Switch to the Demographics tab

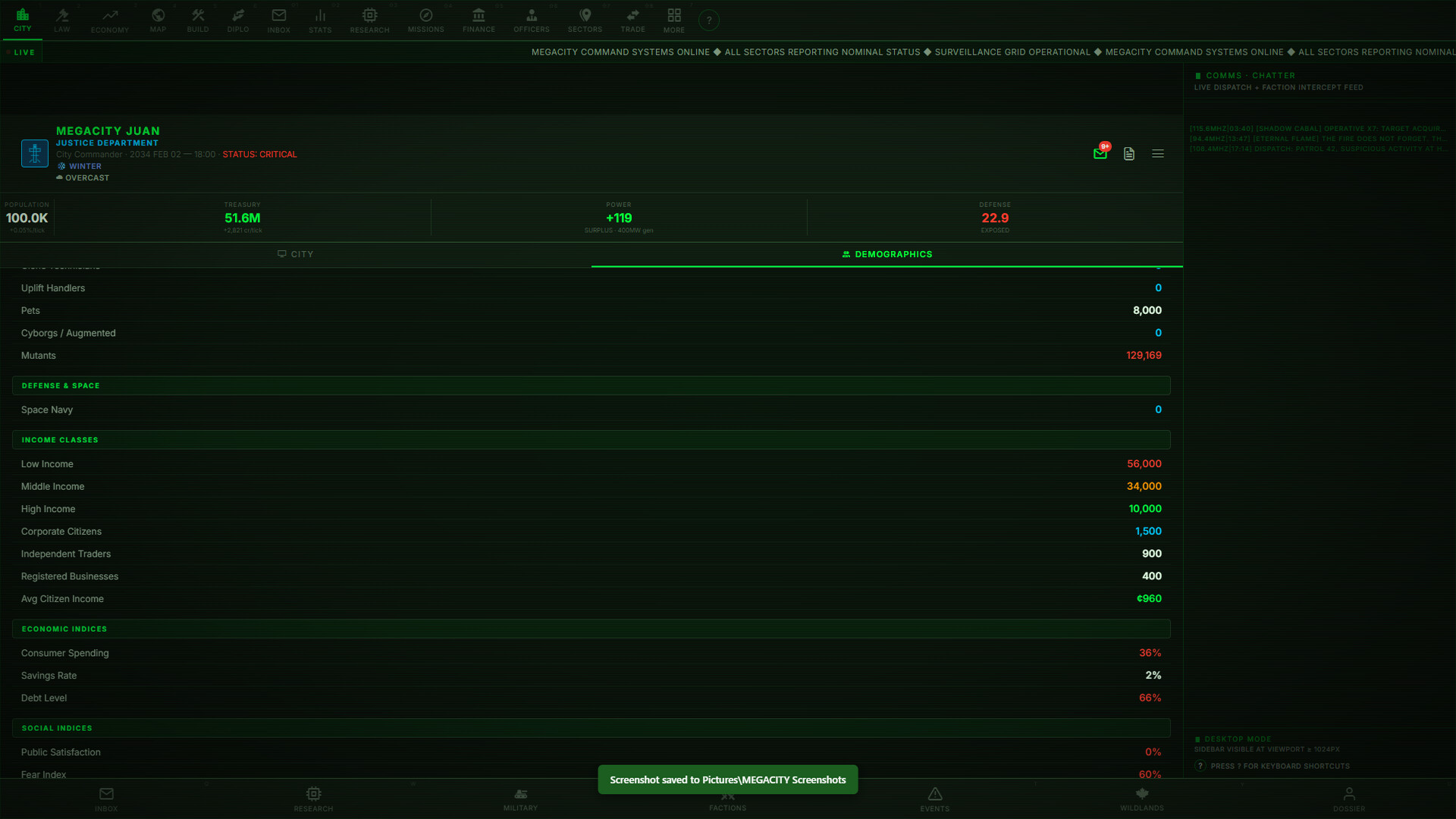tap(887, 254)
